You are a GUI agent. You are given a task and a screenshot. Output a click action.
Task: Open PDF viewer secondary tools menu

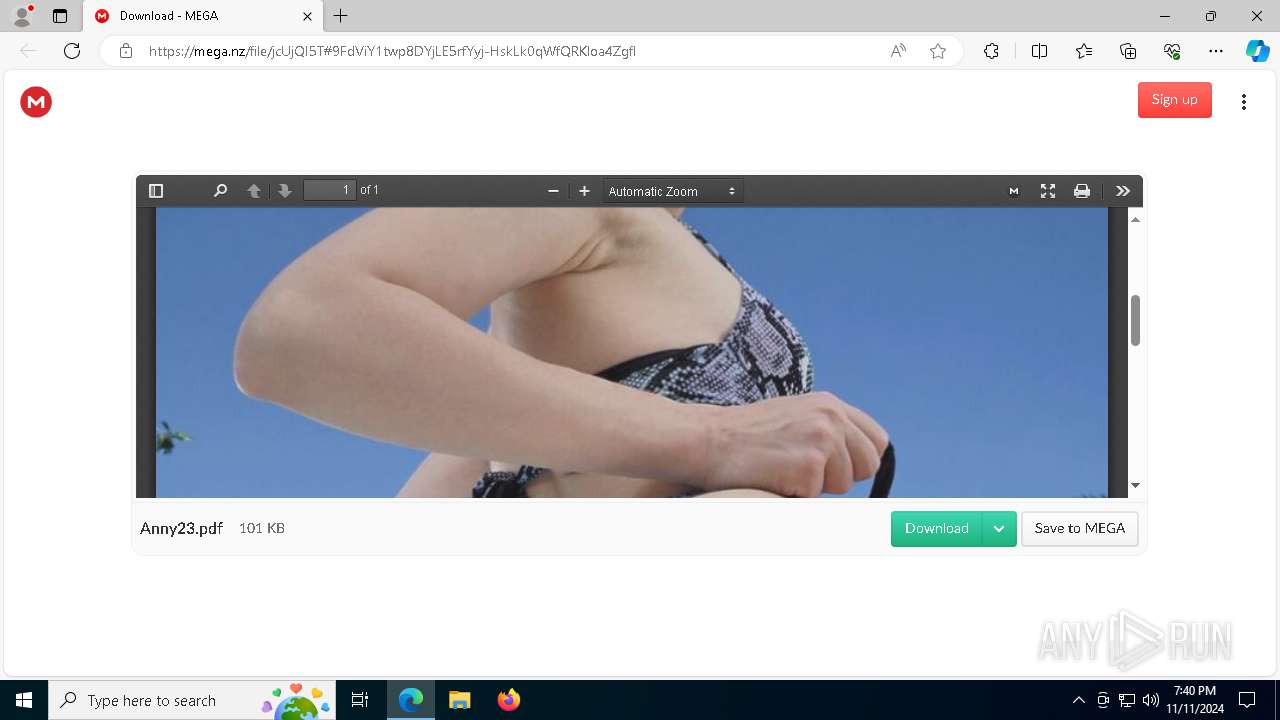[1123, 191]
